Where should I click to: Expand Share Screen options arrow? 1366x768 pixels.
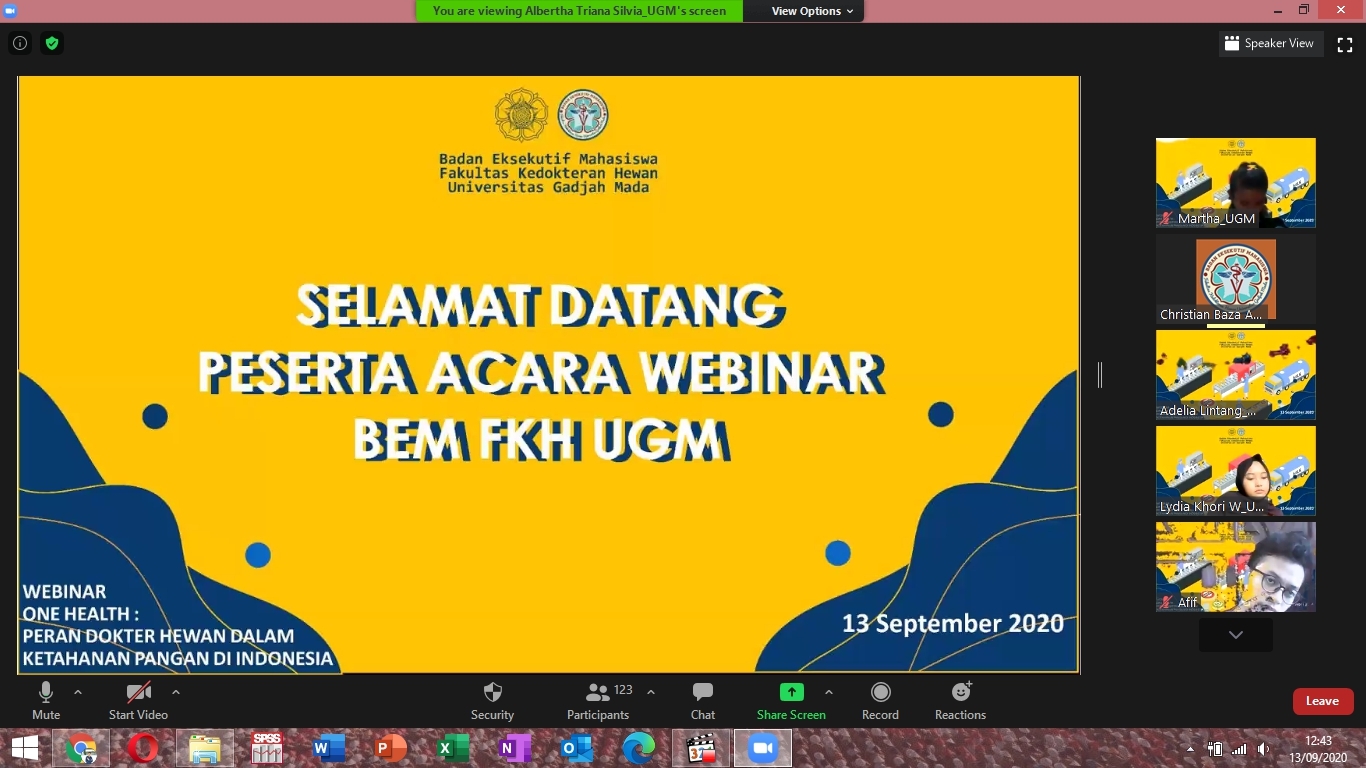tap(828, 692)
